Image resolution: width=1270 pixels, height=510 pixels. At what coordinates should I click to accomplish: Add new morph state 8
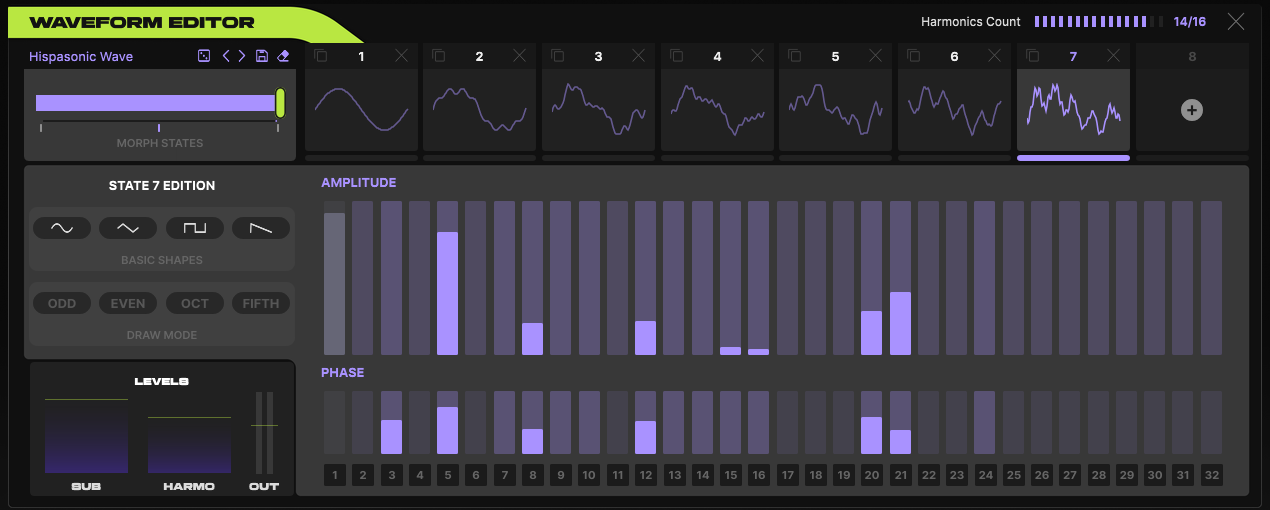[x=1192, y=110]
